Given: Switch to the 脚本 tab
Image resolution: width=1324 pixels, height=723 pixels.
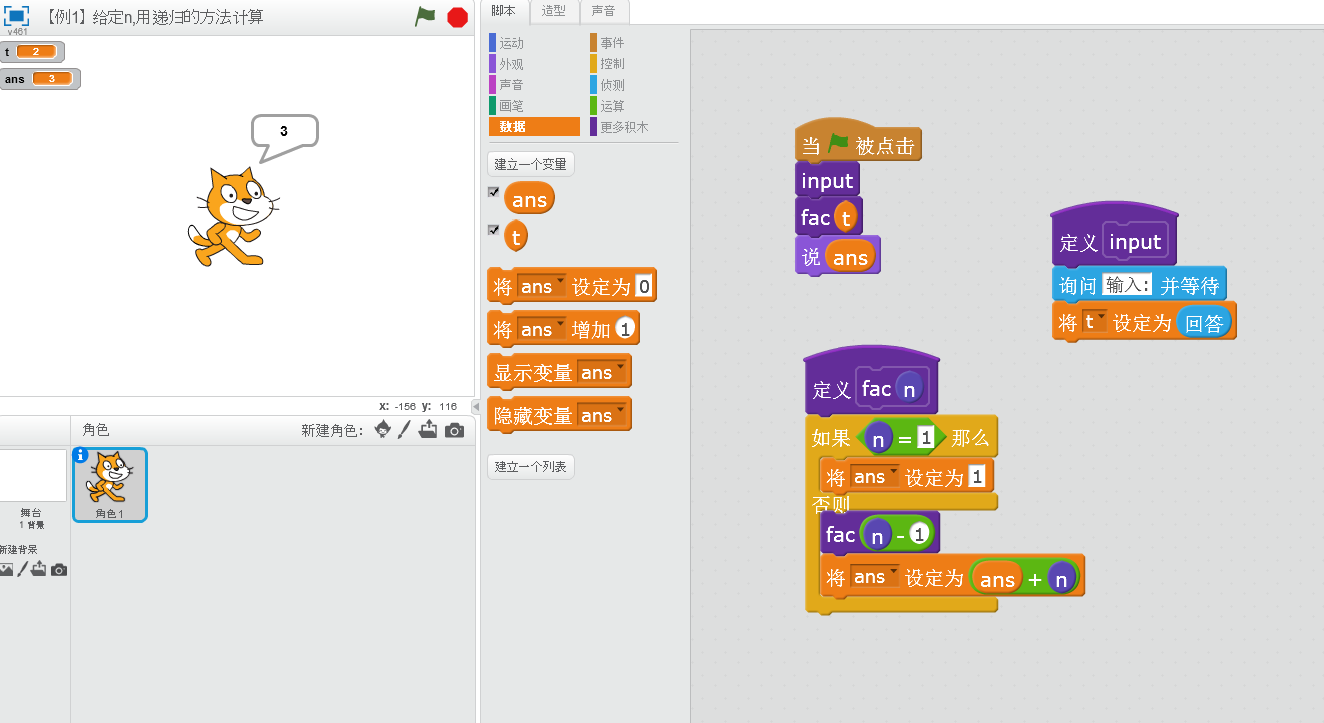Looking at the screenshot, I should pyautogui.click(x=503, y=11).
